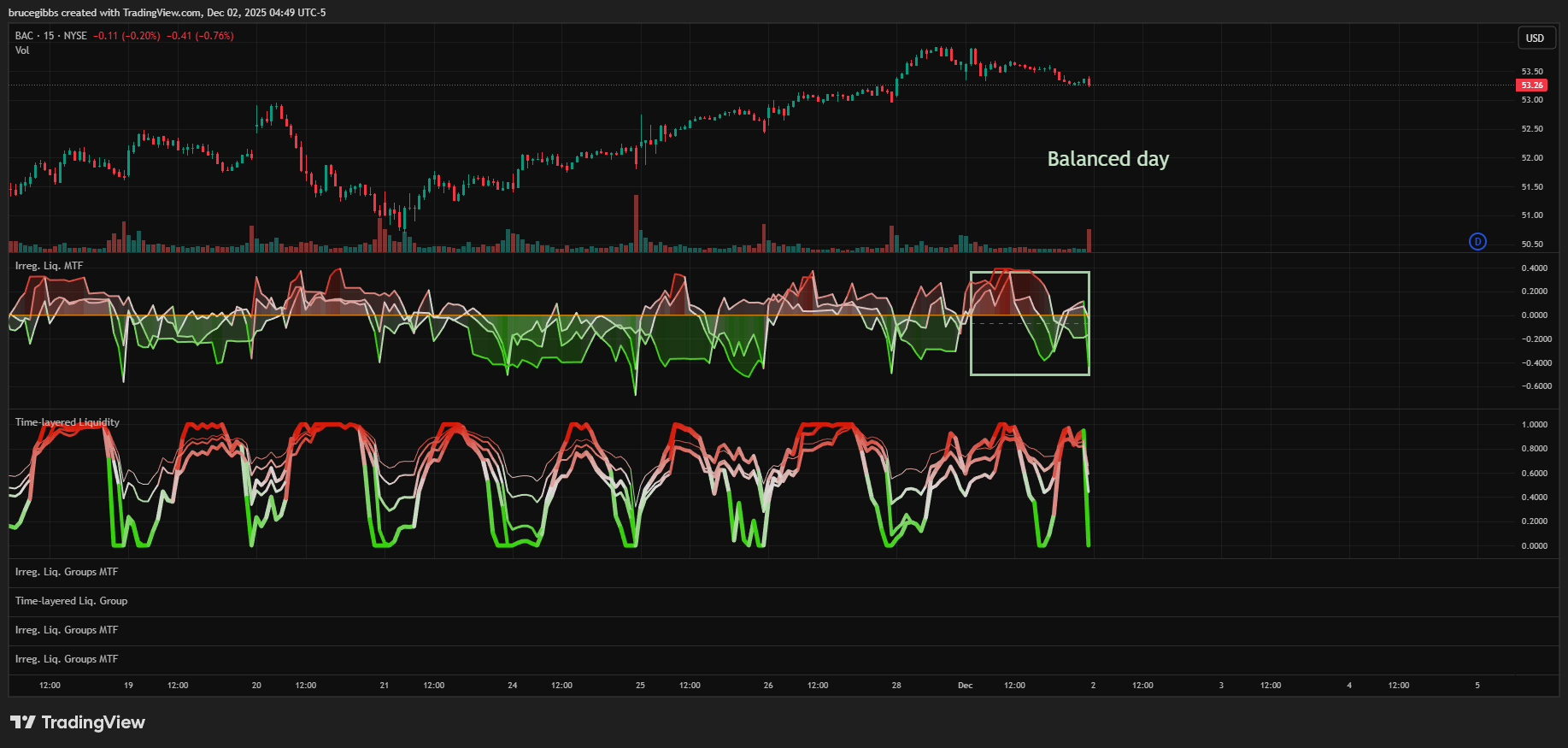Click the red 53.26 current price label

pos(1531,85)
